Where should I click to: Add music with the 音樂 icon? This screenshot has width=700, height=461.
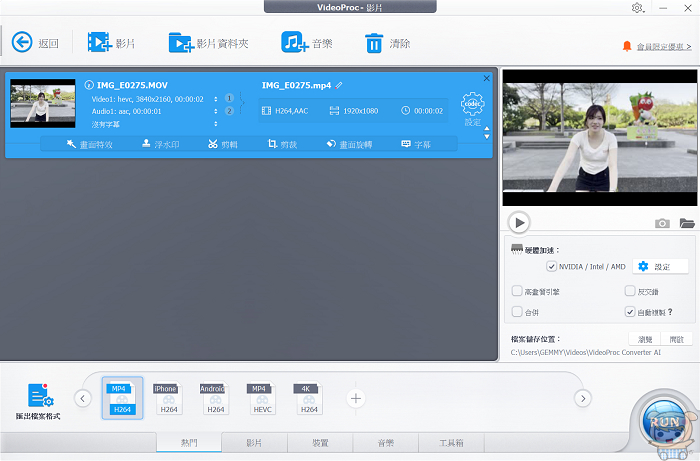(294, 42)
